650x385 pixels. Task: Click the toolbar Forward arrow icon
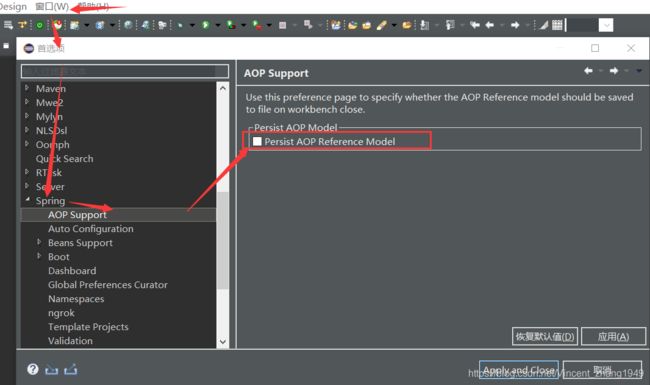(515, 25)
